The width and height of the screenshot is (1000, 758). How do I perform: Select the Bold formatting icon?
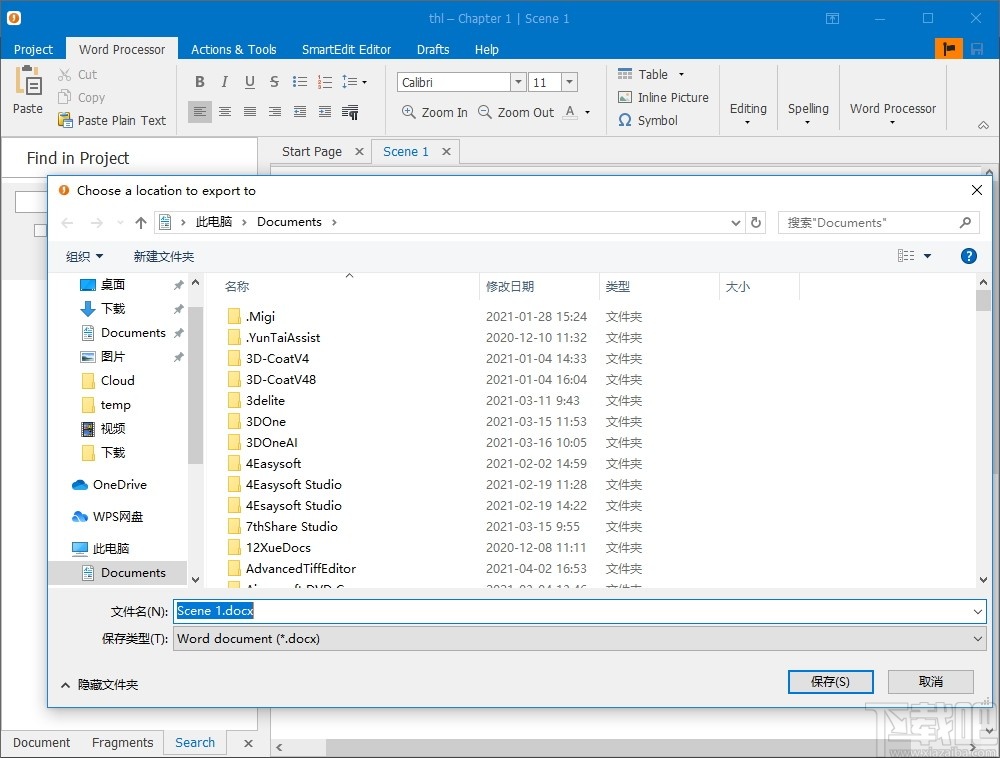[199, 81]
